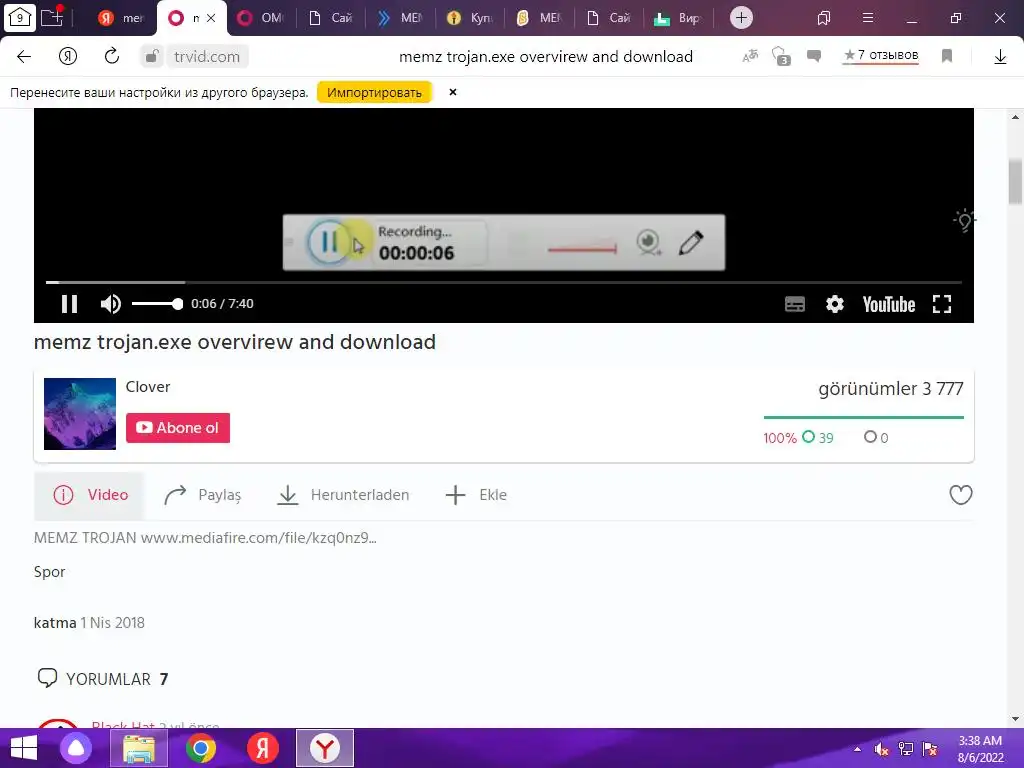
Task: Enter fullscreen video mode
Action: [942, 304]
